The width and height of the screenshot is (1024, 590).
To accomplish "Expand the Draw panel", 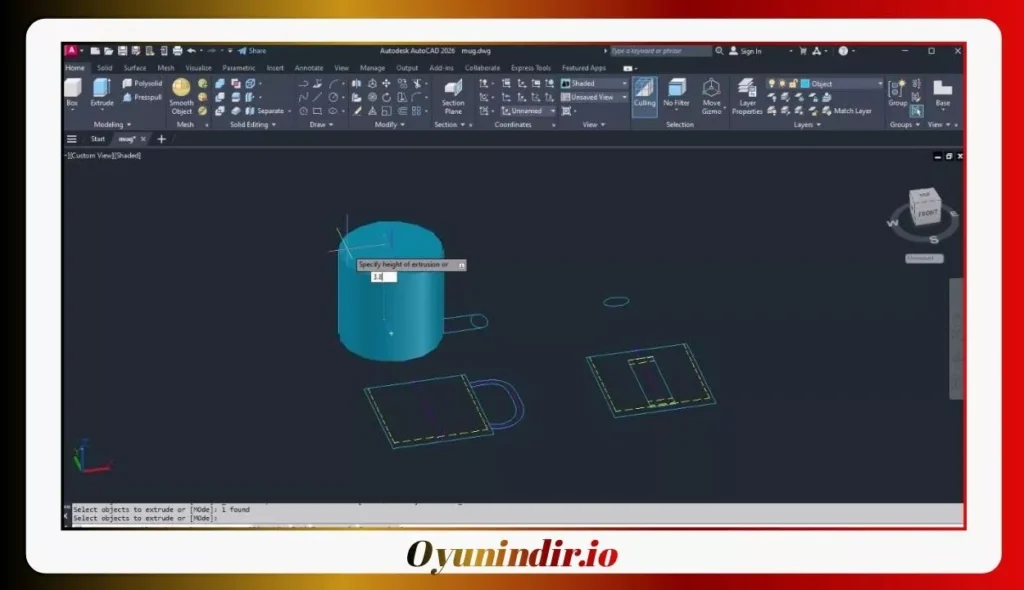I will tap(321, 124).
